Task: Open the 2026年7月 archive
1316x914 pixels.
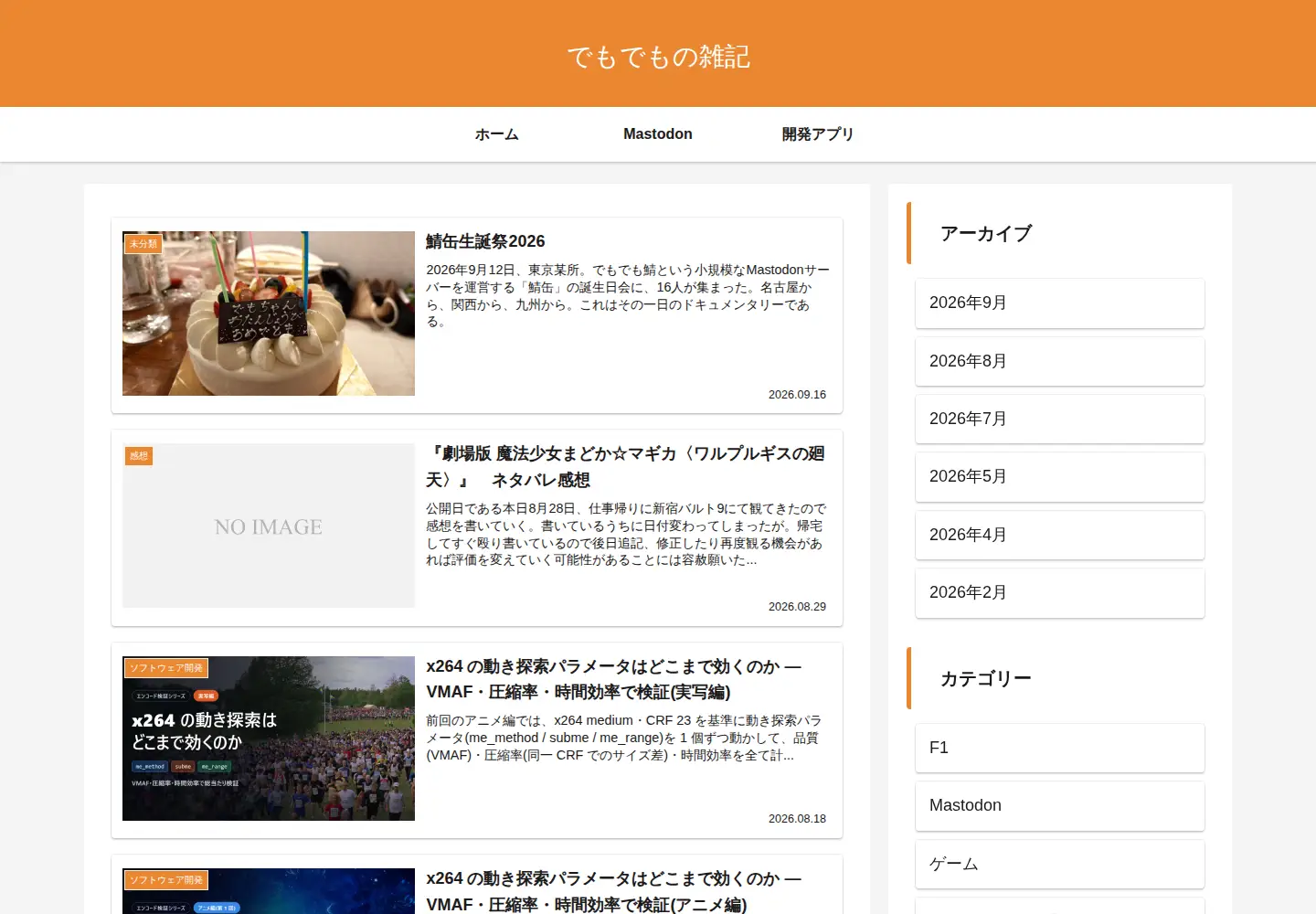Action: 1060,419
